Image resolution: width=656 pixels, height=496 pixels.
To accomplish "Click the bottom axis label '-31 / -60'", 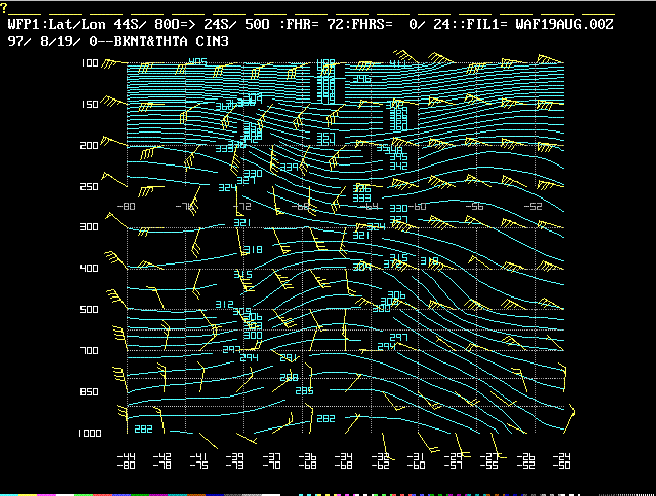I will coord(416,461).
